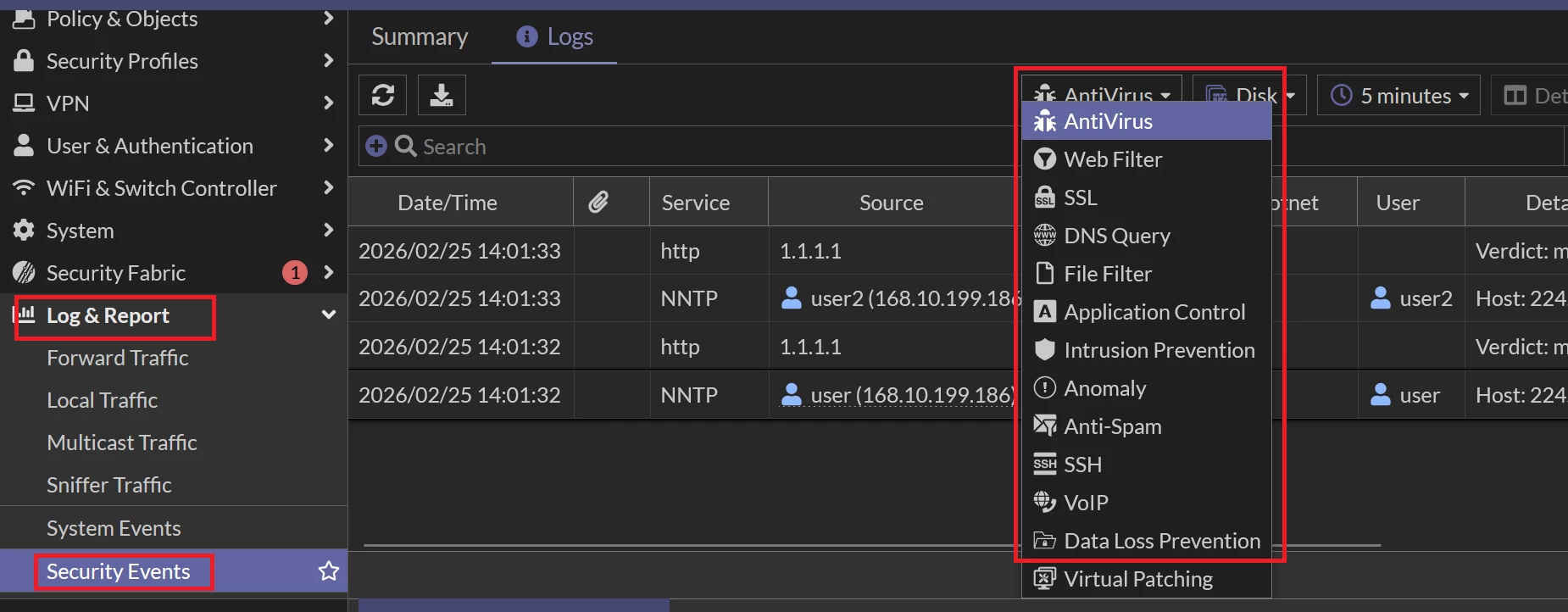
Task: Select Data Loss Prevention log type
Action: (1147, 541)
